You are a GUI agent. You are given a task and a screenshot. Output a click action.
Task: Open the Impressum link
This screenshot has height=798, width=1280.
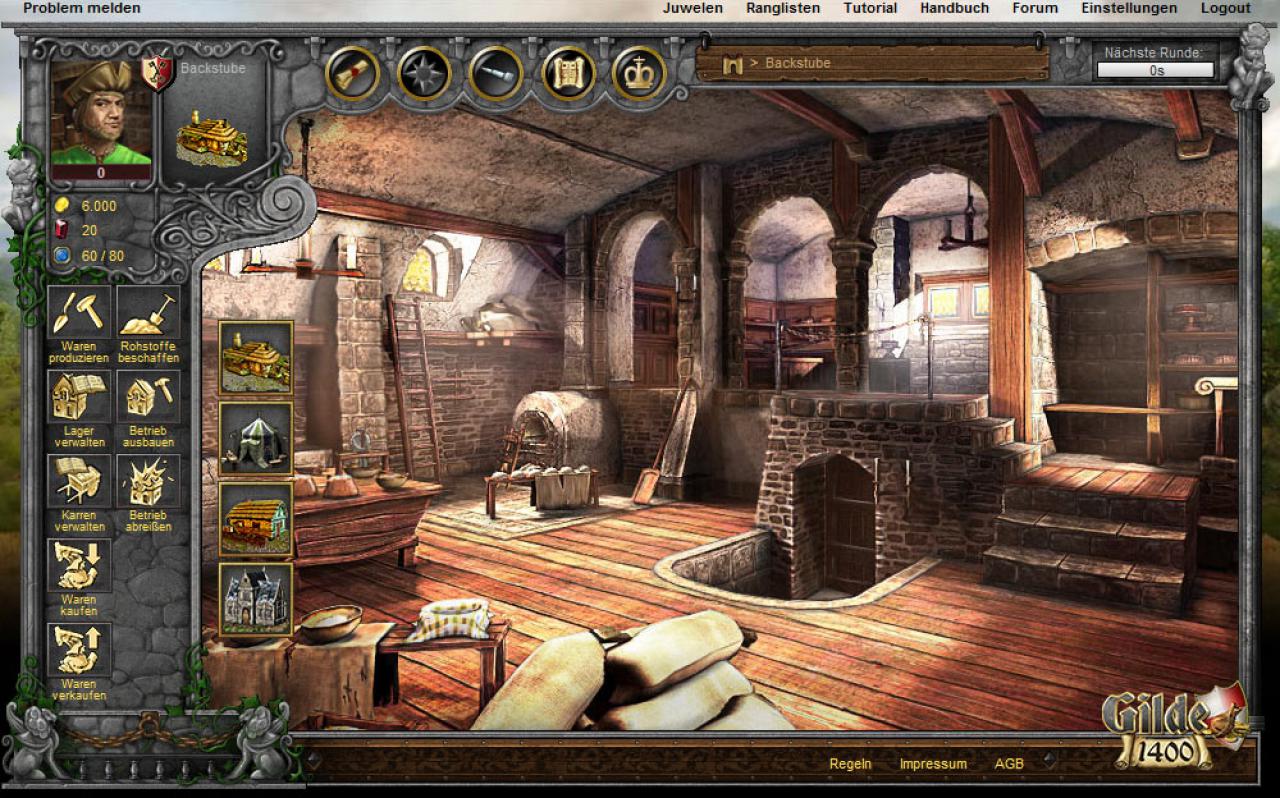[x=933, y=764]
